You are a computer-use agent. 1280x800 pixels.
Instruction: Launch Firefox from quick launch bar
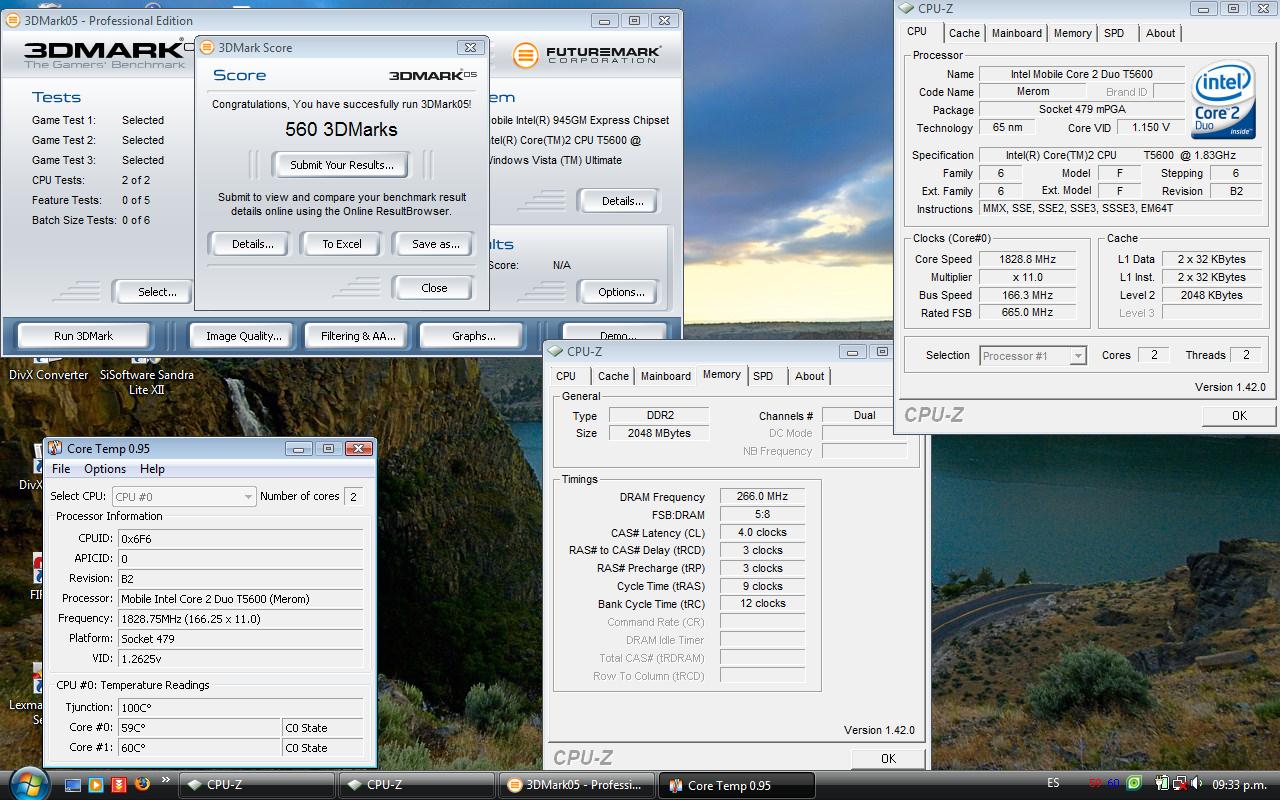pos(142,784)
